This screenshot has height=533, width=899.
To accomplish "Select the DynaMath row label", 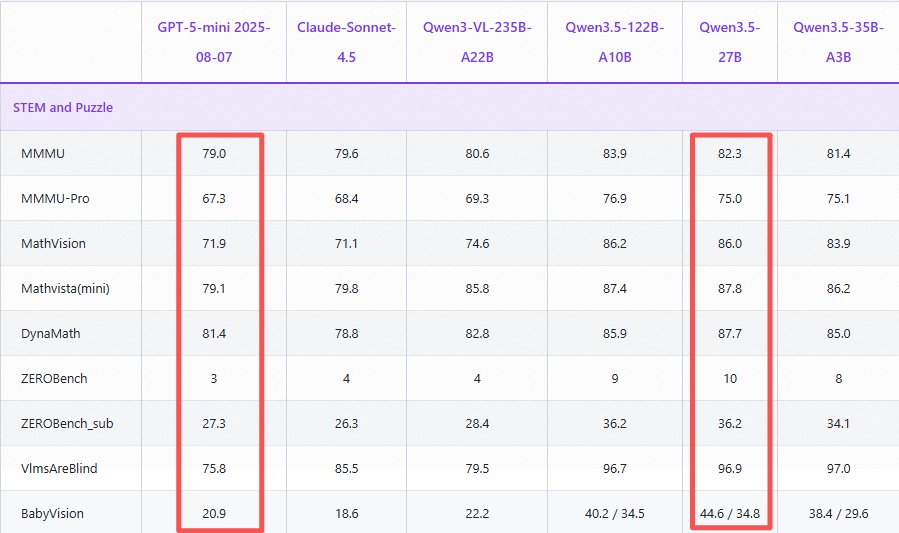I will (x=50, y=334).
